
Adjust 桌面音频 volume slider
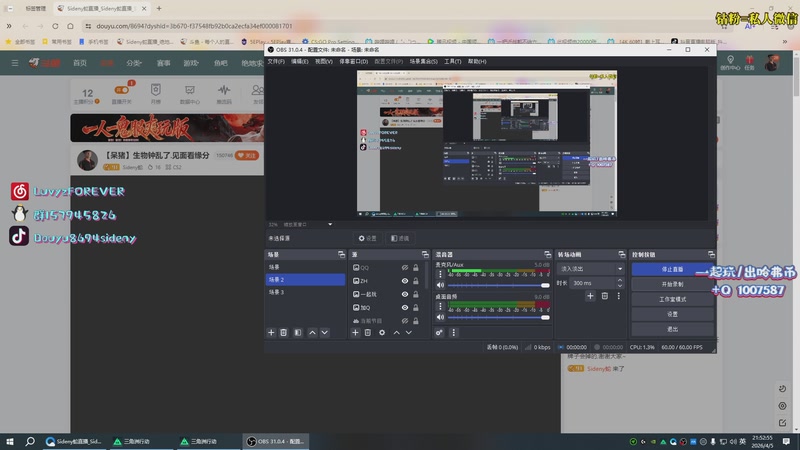coord(498,317)
